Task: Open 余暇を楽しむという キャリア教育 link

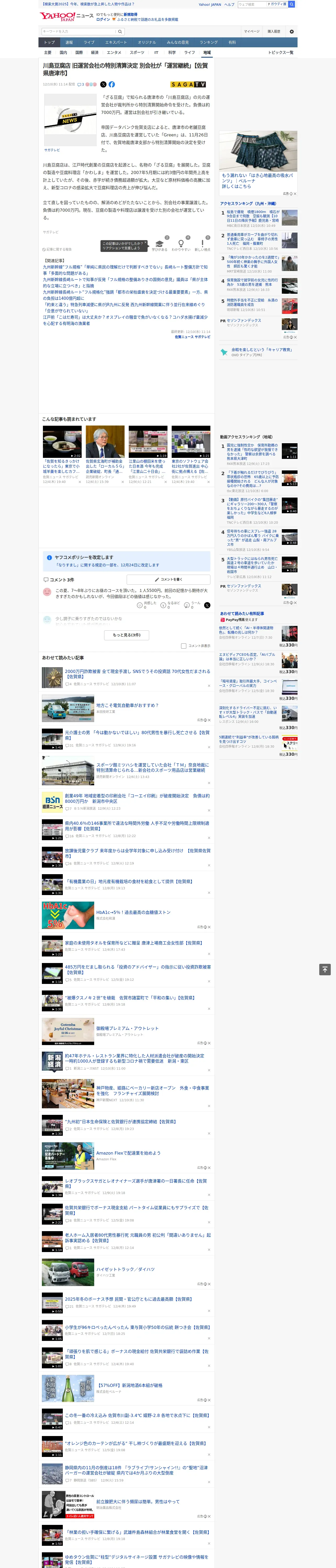Action: click(262, 349)
